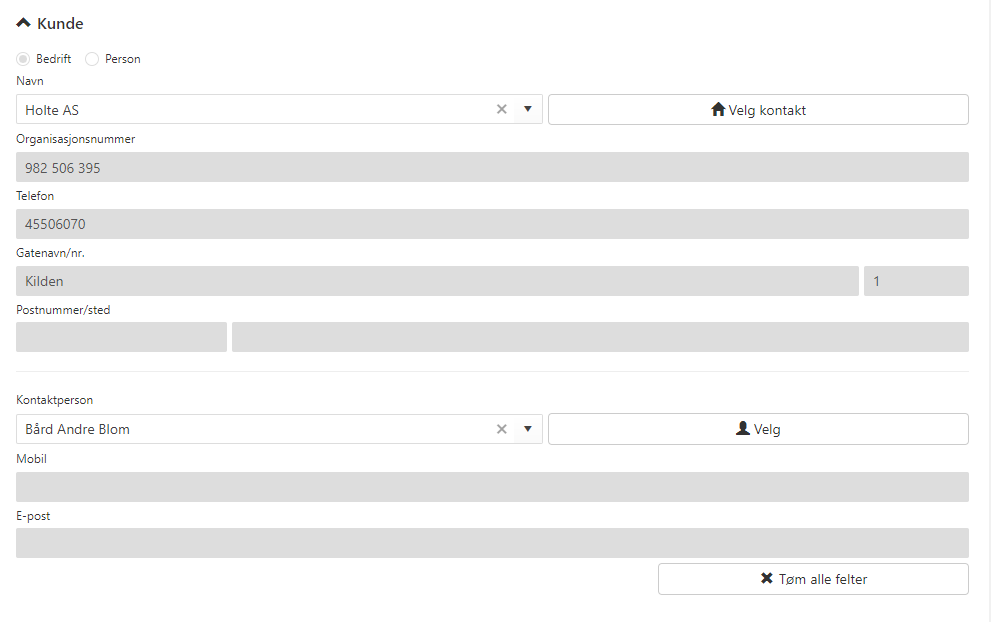Select the Bedrift radio button
Viewport: 991px width, 624px height.
(x=23, y=59)
